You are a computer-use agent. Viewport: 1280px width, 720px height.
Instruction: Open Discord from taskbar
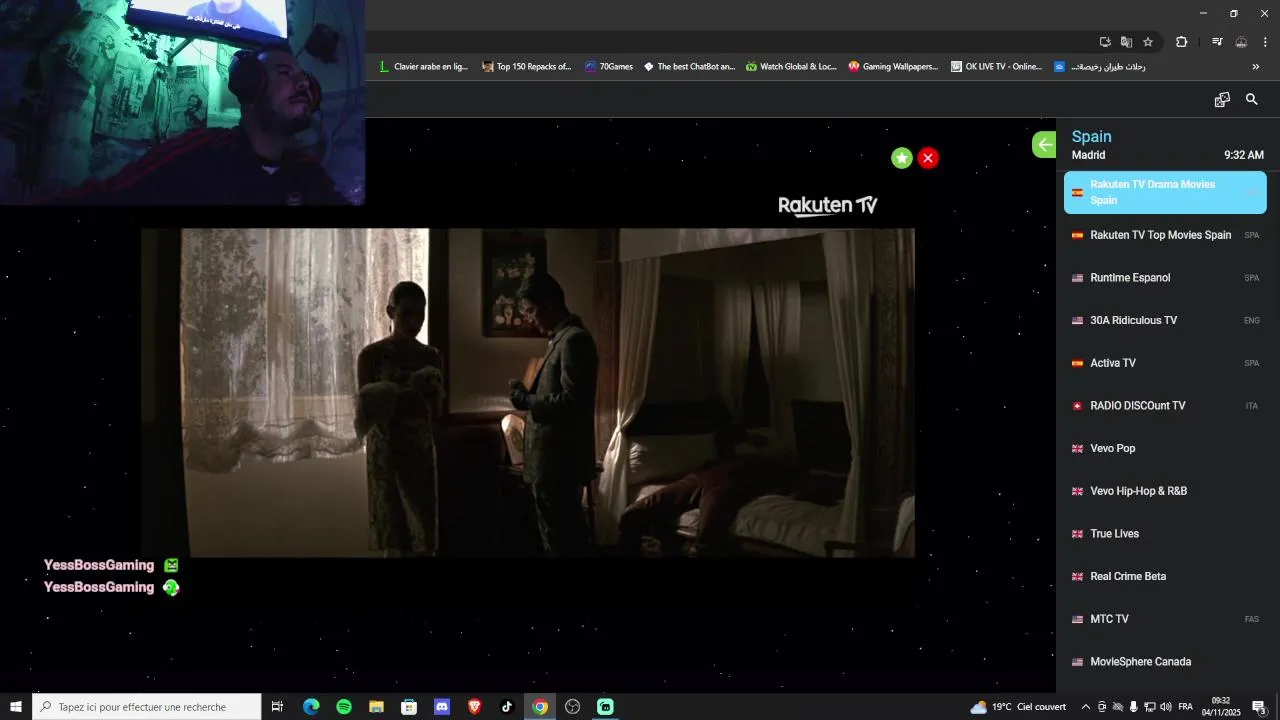coord(442,707)
